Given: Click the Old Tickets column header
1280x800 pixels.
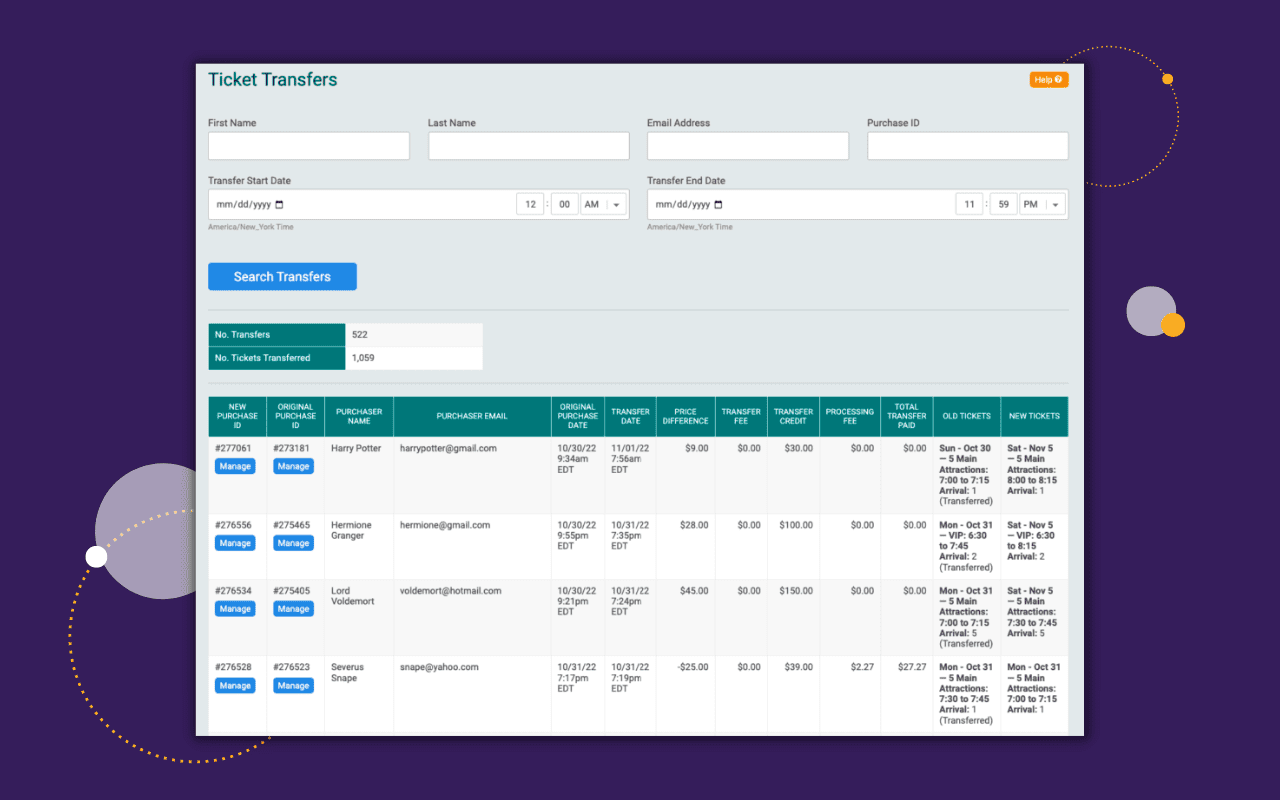Looking at the screenshot, I should click(967, 416).
